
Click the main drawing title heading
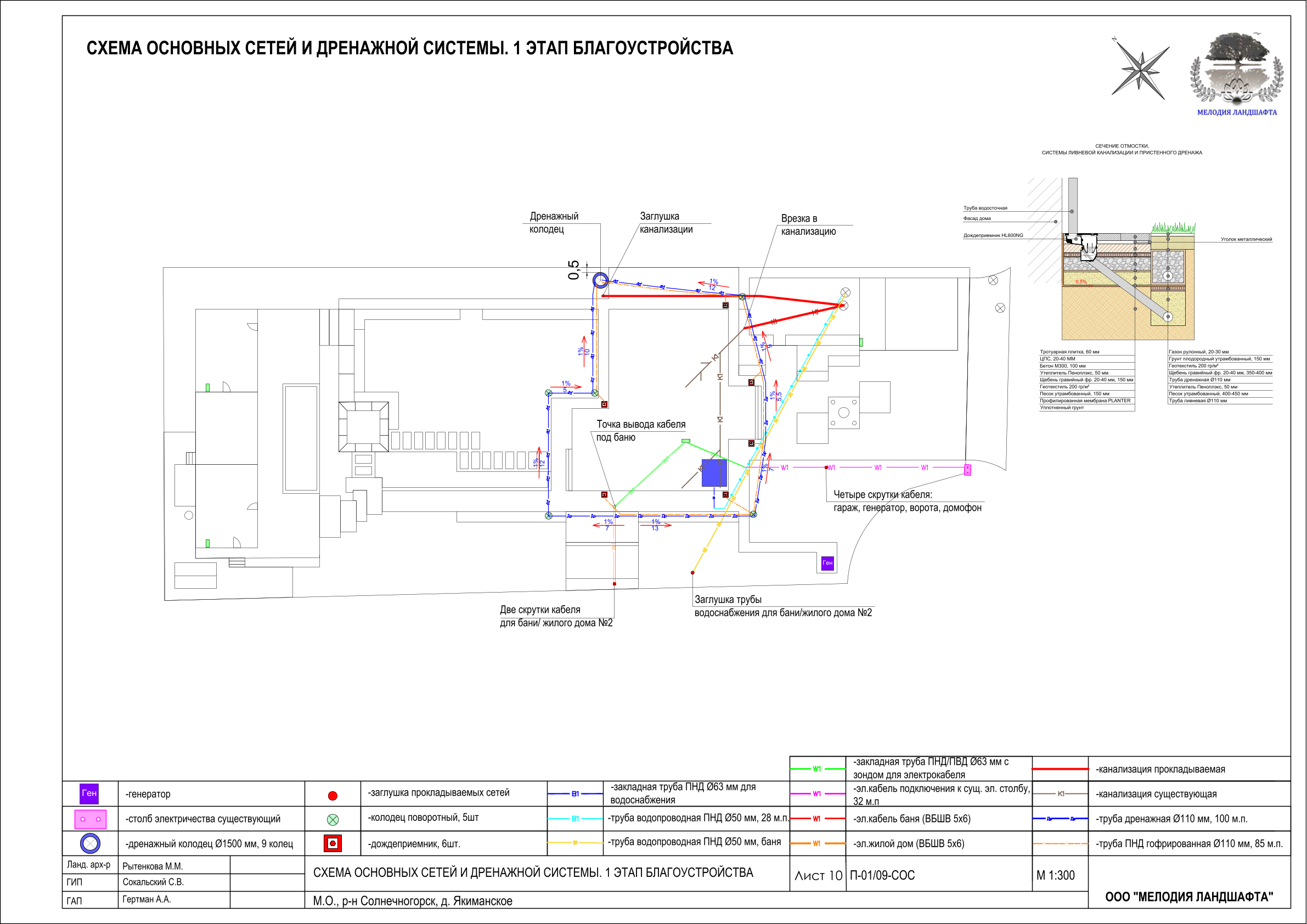[409, 48]
